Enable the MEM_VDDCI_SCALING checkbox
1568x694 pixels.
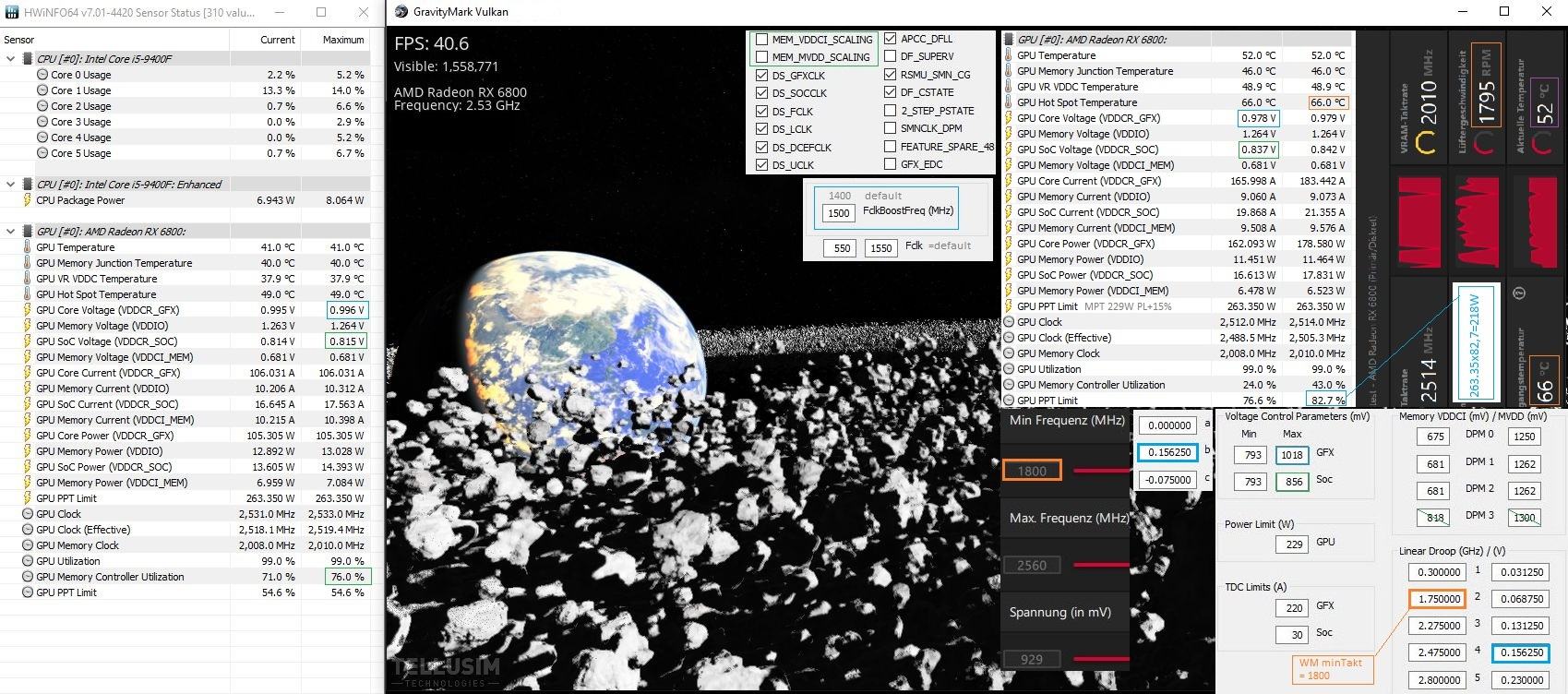pyautogui.click(x=761, y=40)
